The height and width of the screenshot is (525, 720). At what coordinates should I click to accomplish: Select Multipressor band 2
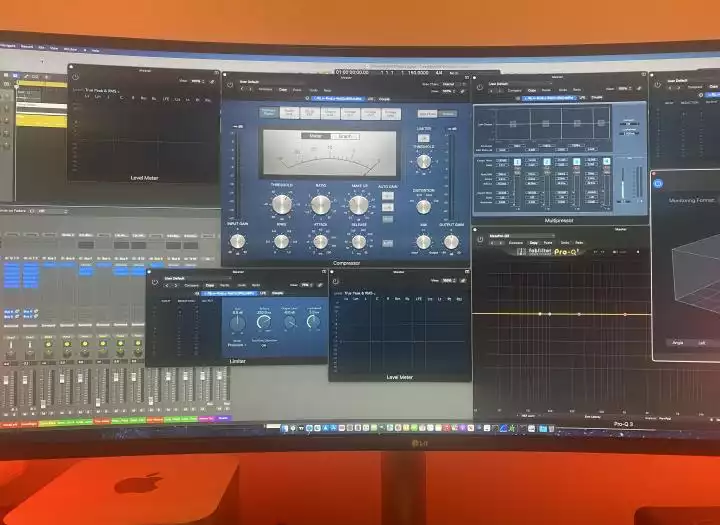(x=547, y=162)
